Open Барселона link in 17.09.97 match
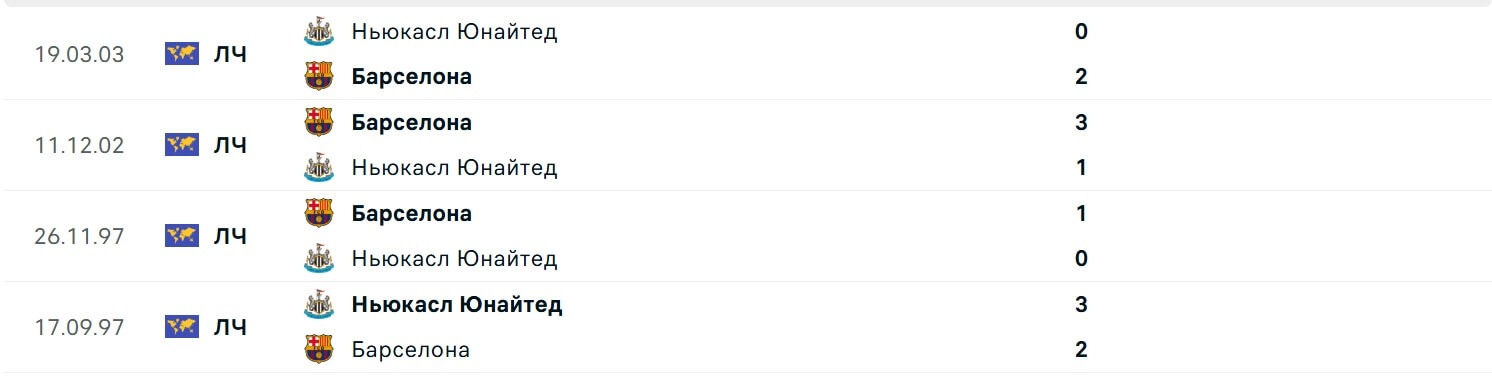 (x=411, y=349)
